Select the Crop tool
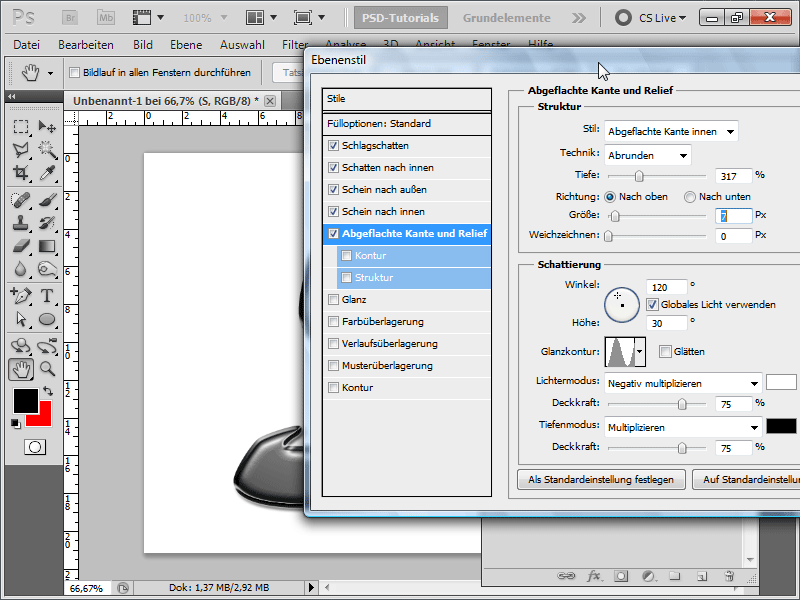This screenshot has width=800, height=600. (x=21, y=174)
